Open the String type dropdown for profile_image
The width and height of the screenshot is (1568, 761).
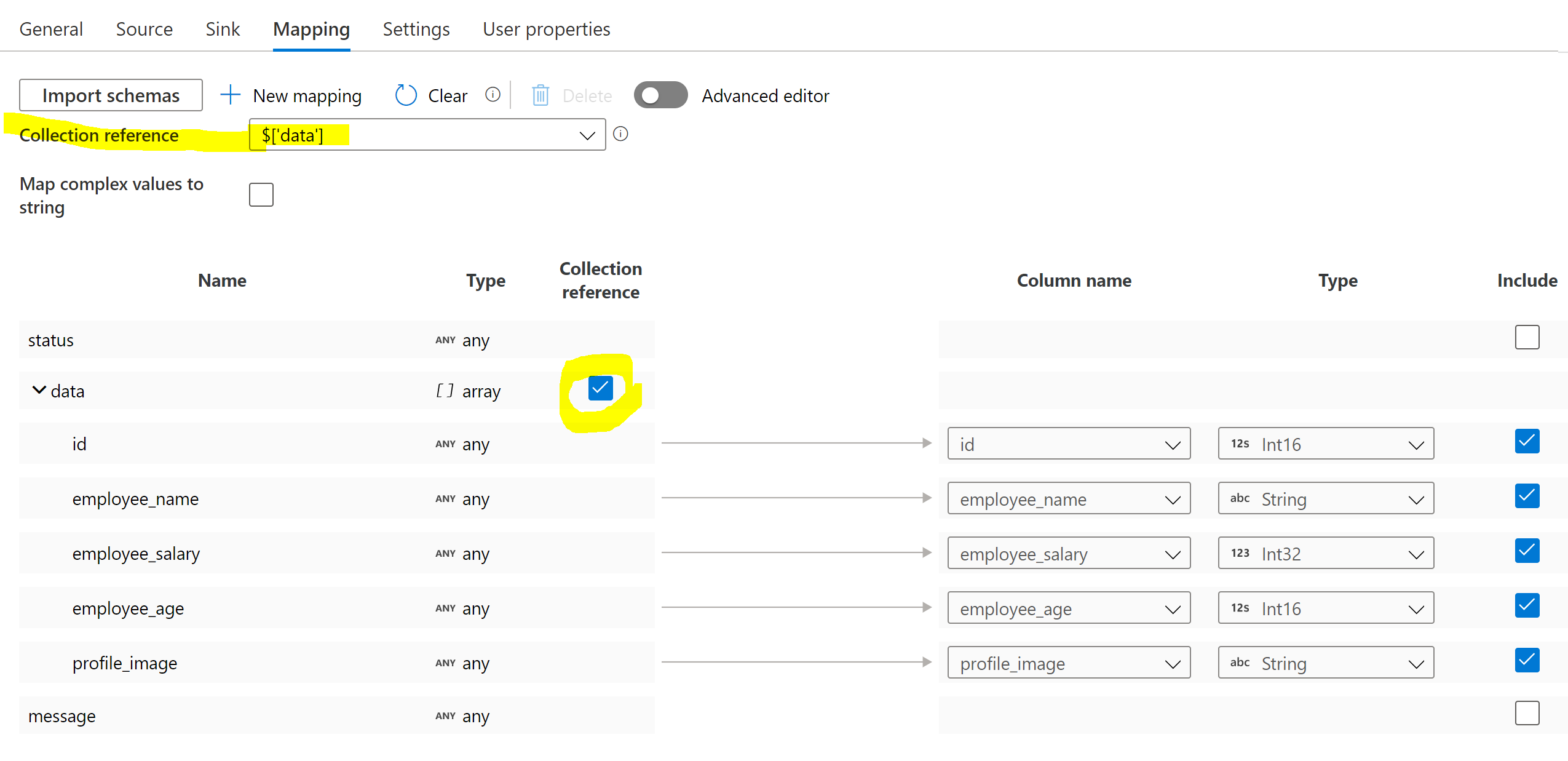1326,663
